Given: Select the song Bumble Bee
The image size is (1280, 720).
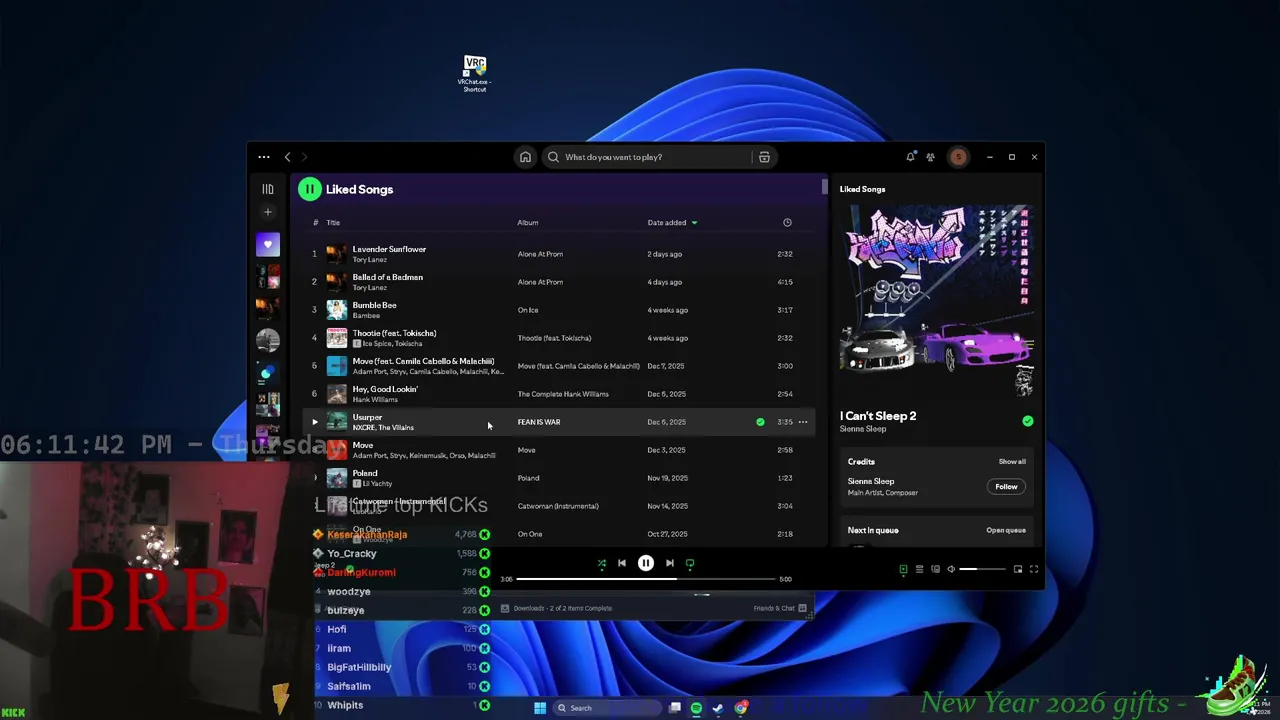Looking at the screenshot, I should click(374, 305).
